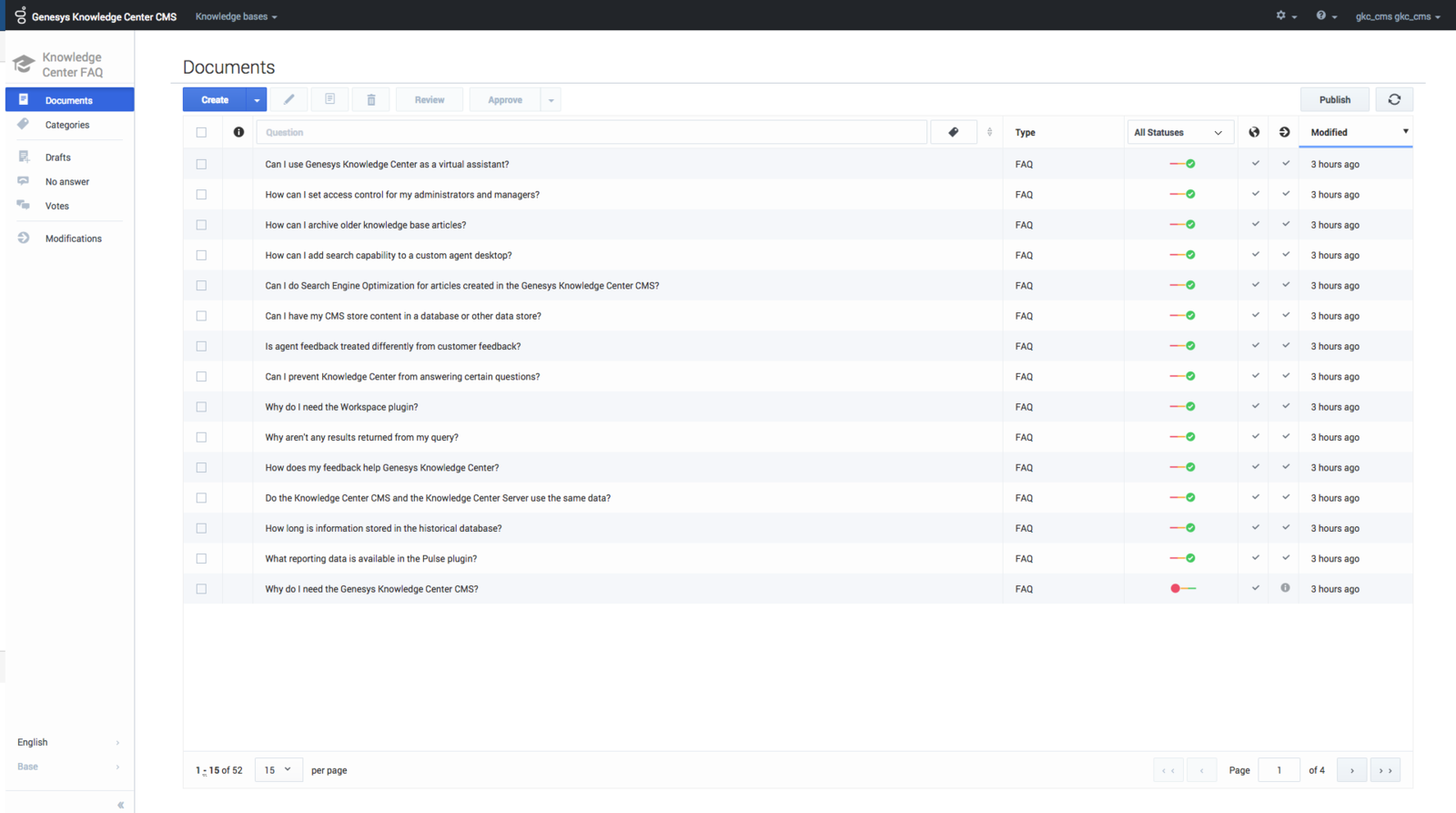Viewport: 1456px width, 813px height.
Task: Open the settings gear menu
Action: 1286,15
